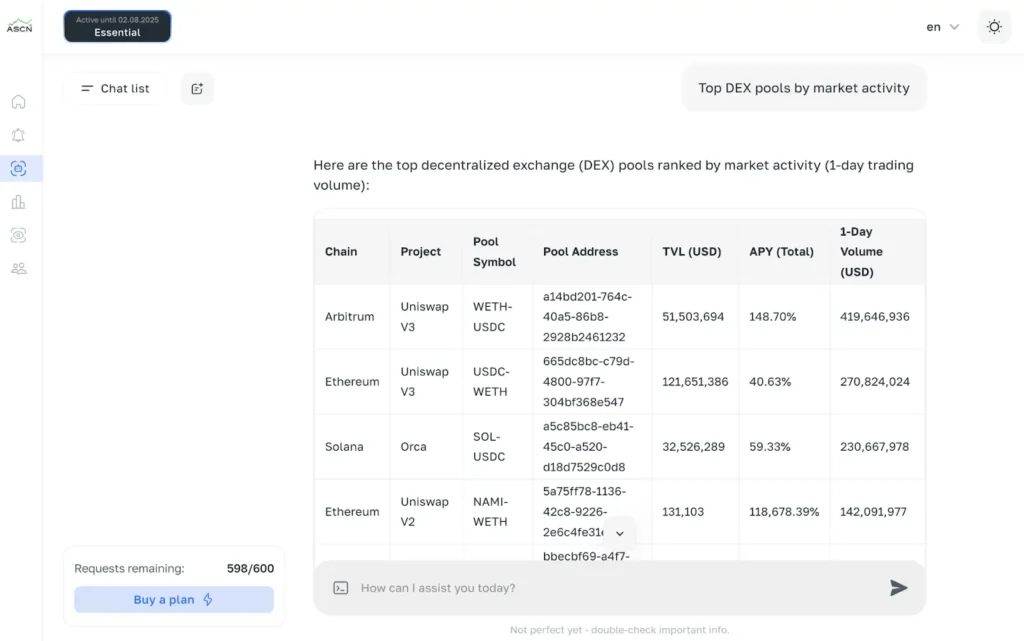Select the AI chat icon in the sidebar
1024x641 pixels.
(18, 168)
